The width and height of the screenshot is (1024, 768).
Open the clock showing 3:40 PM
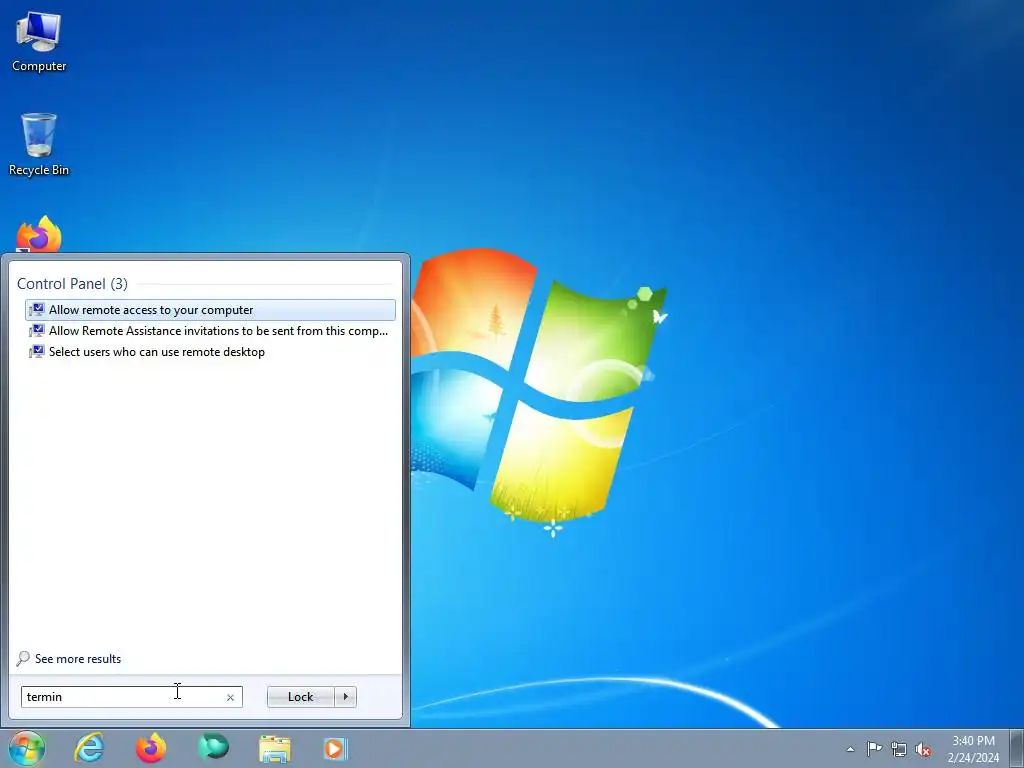pyautogui.click(x=973, y=749)
